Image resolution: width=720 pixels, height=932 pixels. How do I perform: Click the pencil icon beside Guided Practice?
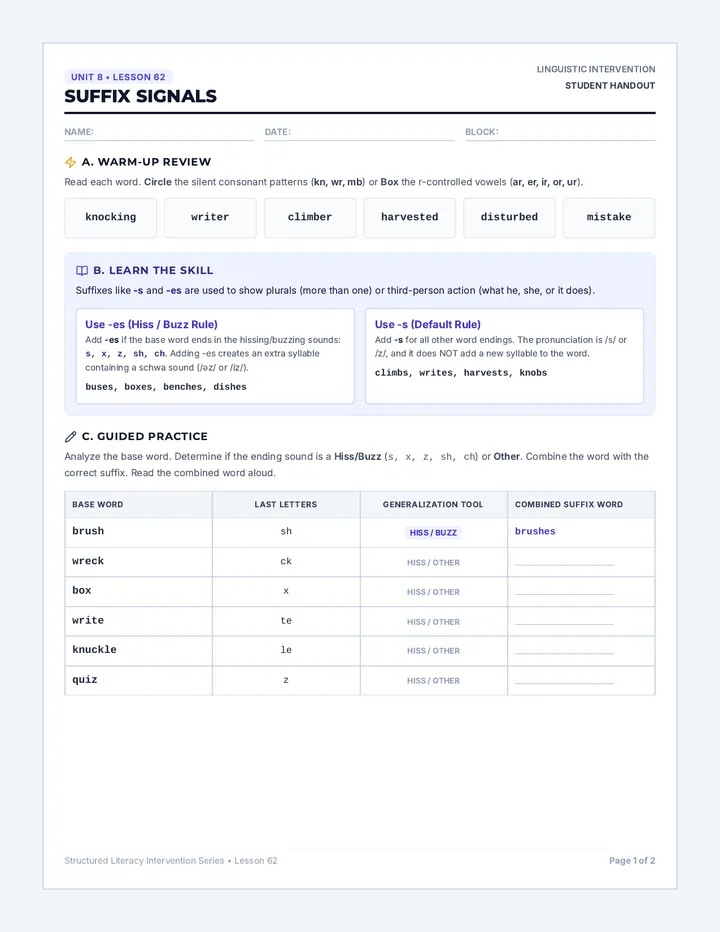(x=70, y=437)
